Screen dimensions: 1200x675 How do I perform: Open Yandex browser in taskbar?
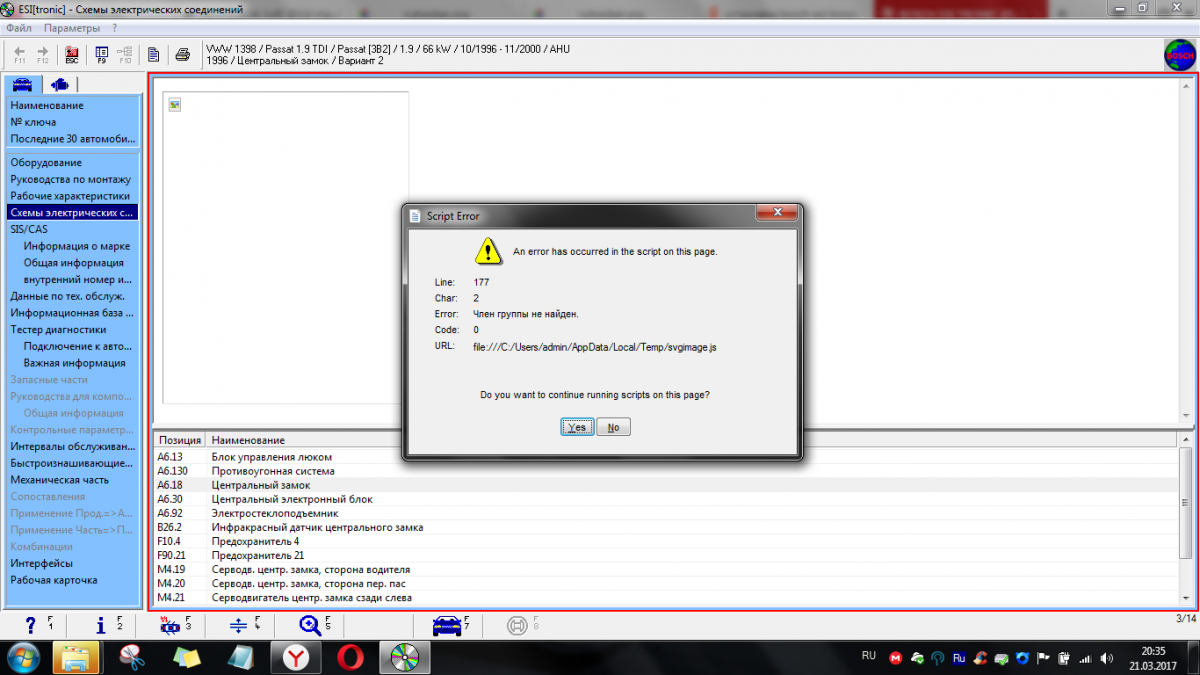pos(296,657)
